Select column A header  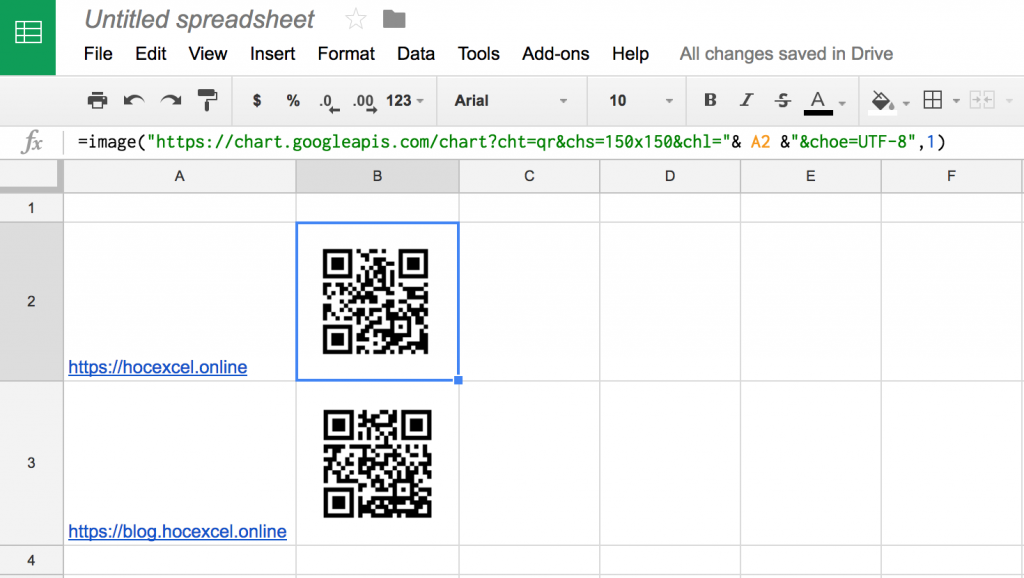180,176
